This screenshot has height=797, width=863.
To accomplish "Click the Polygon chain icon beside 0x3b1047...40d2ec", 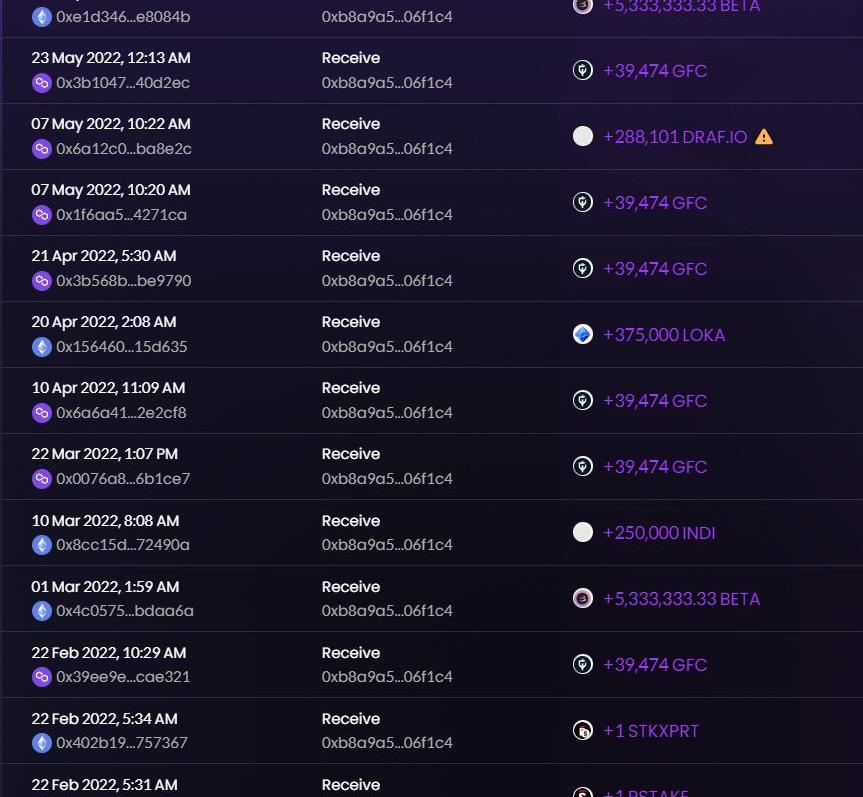I will pos(42,83).
